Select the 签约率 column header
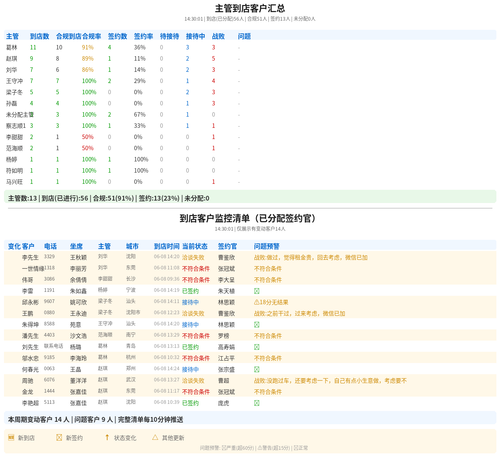 pos(143,36)
